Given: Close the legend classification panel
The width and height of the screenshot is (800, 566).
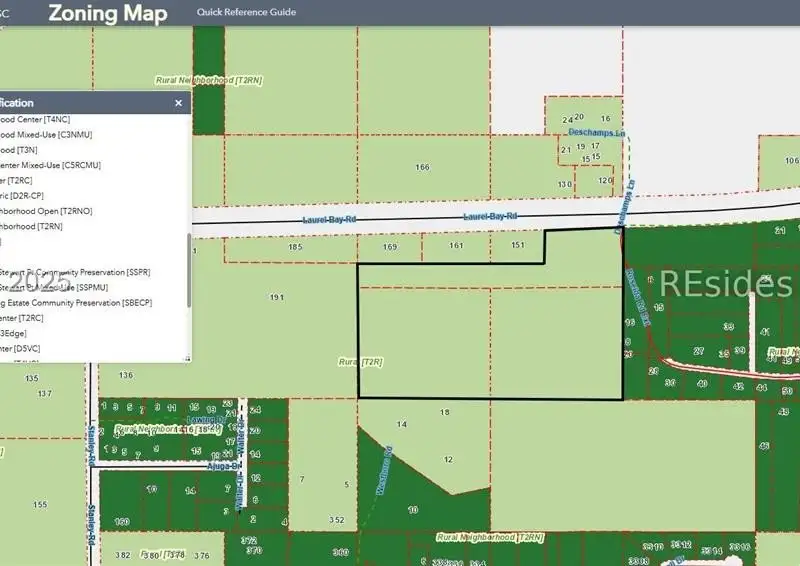Looking at the screenshot, I should 179,102.
